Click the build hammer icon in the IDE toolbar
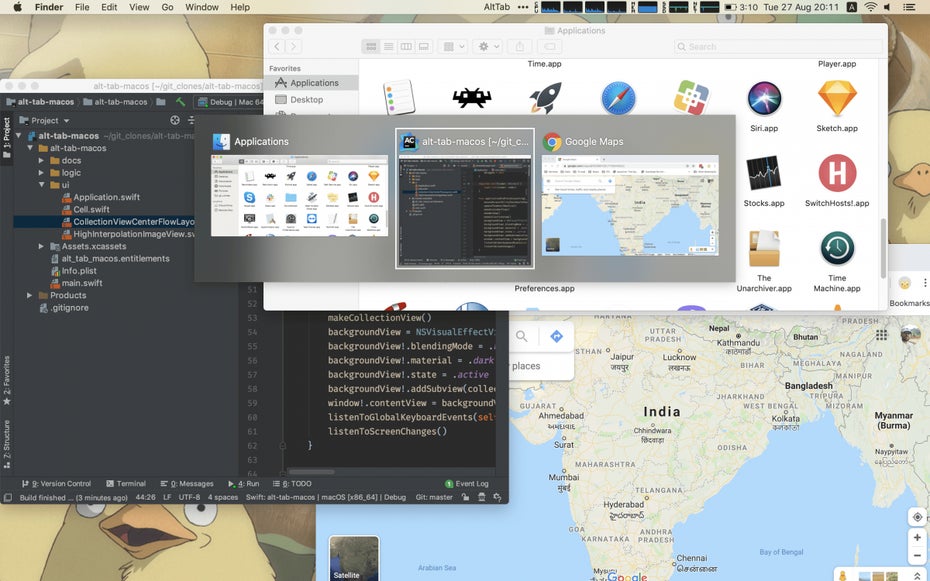 pyautogui.click(x=180, y=101)
